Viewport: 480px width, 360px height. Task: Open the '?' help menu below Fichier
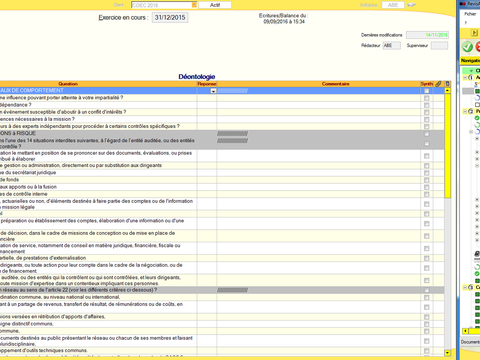tap(466, 23)
